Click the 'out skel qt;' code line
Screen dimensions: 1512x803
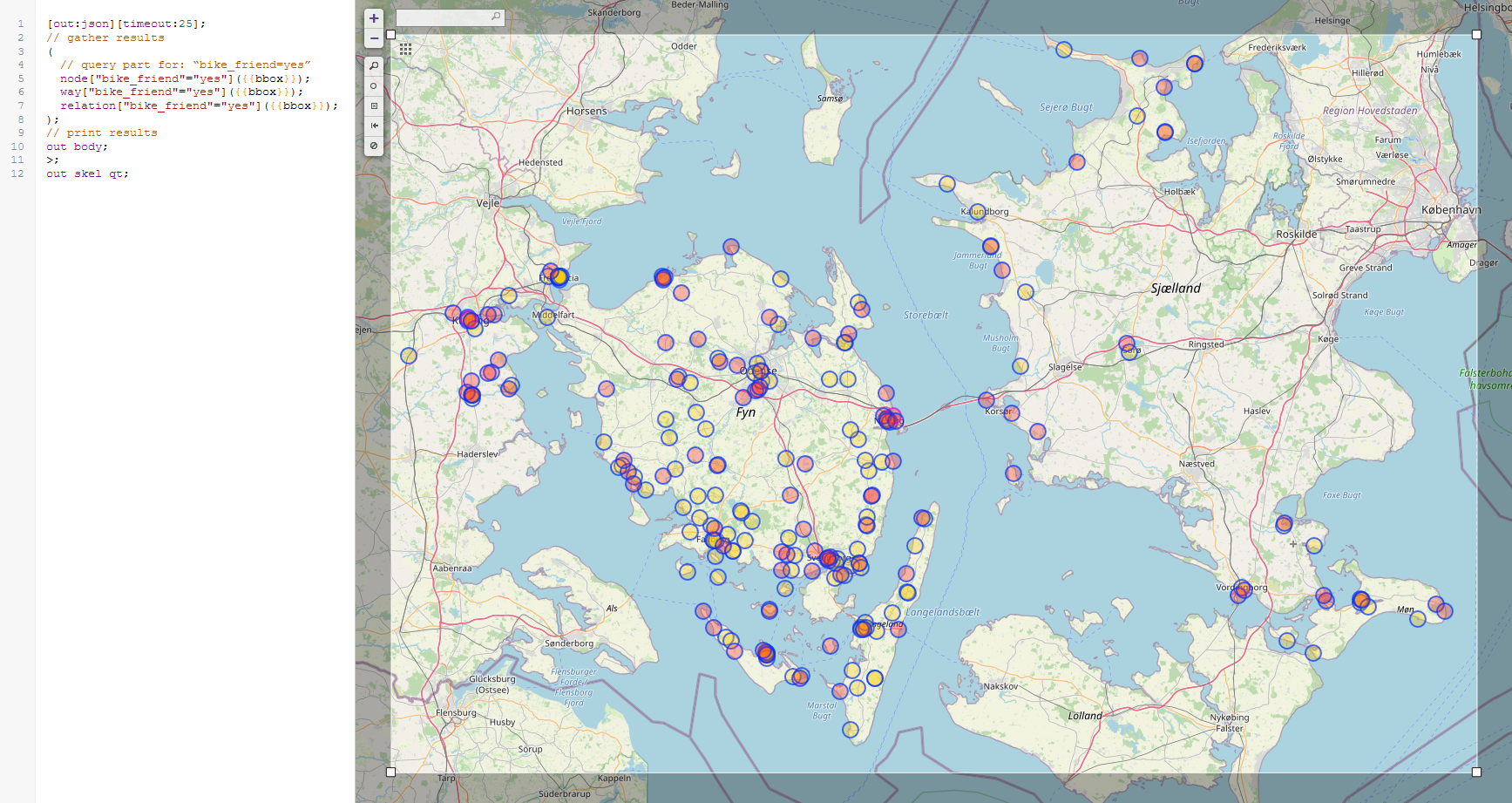point(87,174)
